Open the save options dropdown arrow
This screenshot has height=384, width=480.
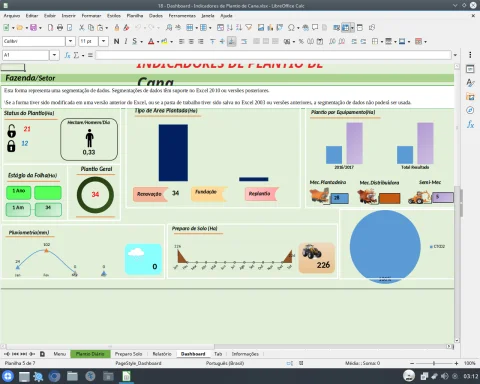(x=40, y=28)
